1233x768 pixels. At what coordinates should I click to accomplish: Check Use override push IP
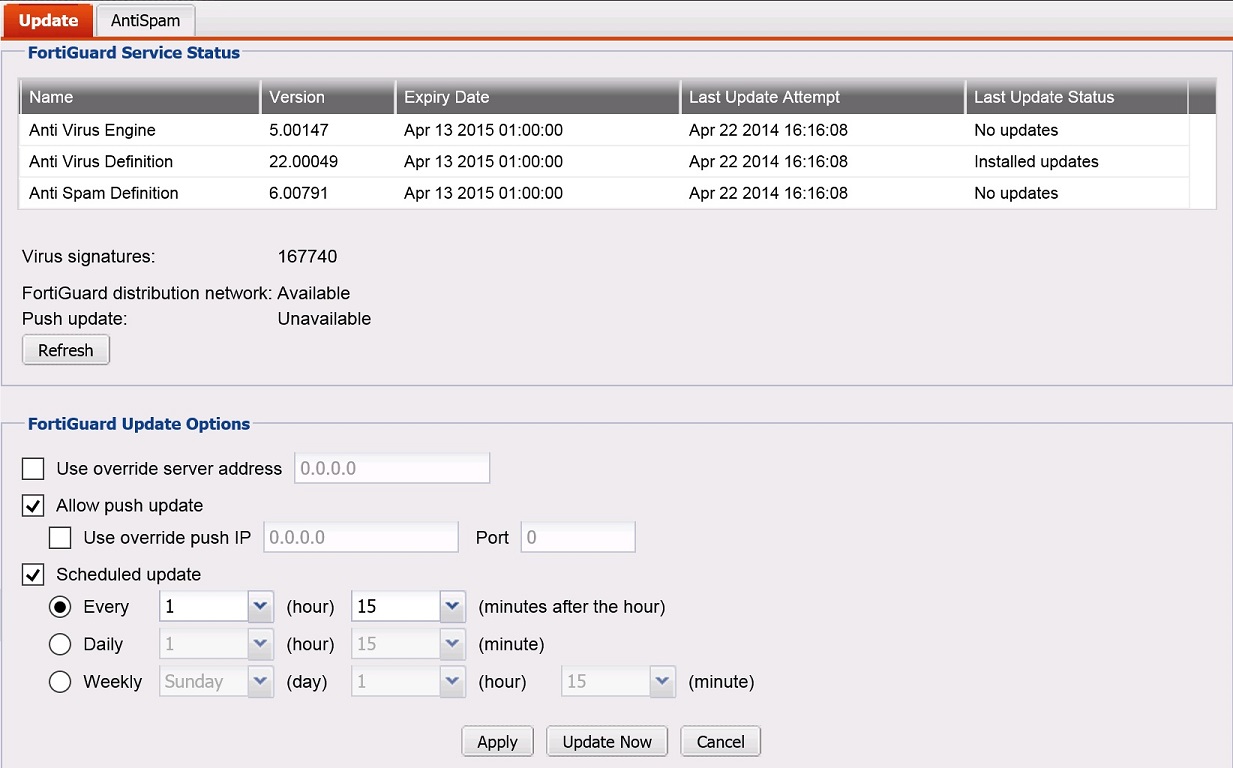[x=60, y=537]
